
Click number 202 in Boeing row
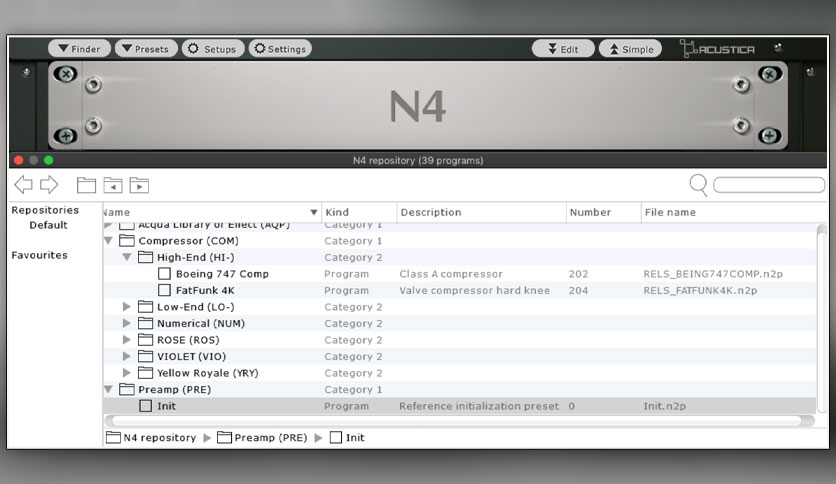(578, 273)
